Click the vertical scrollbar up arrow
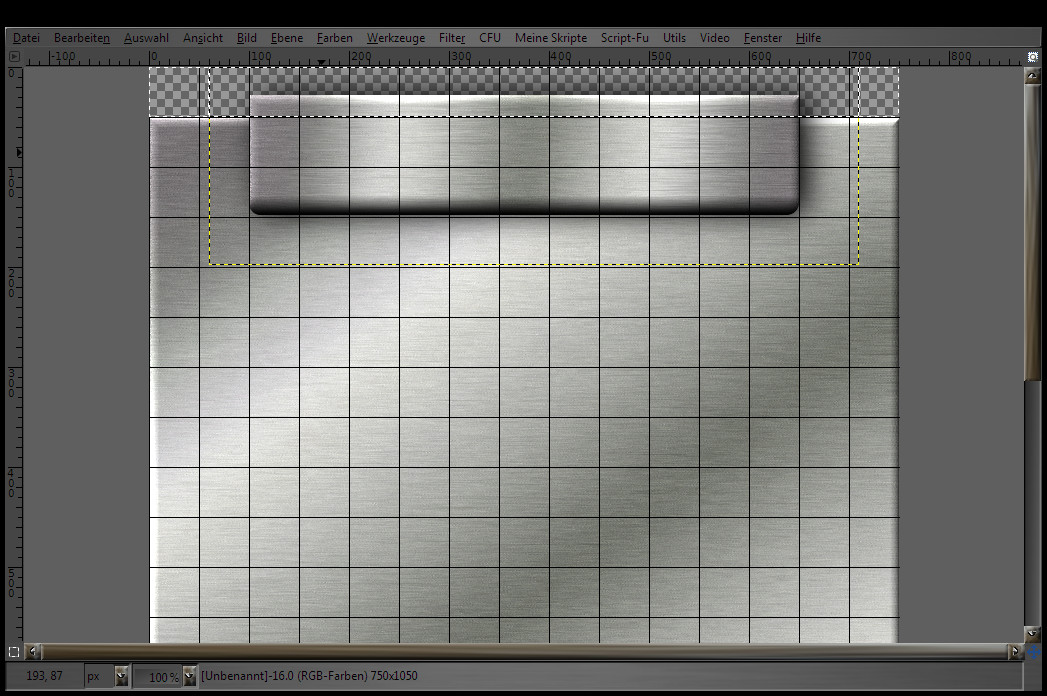Image resolution: width=1047 pixels, height=696 pixels. click(1034, 75)
